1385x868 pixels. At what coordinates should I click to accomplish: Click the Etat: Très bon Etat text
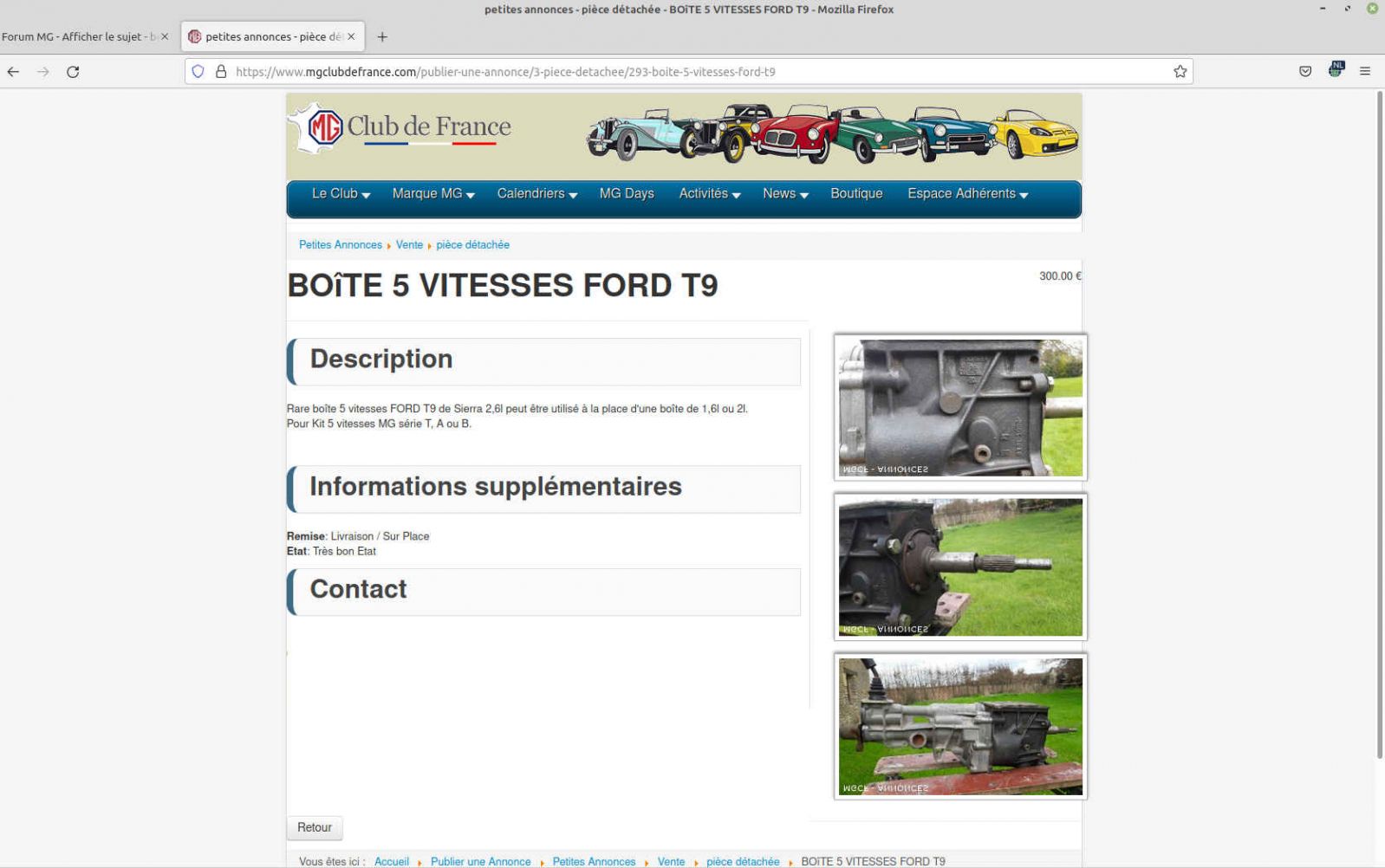click(331, 552)
